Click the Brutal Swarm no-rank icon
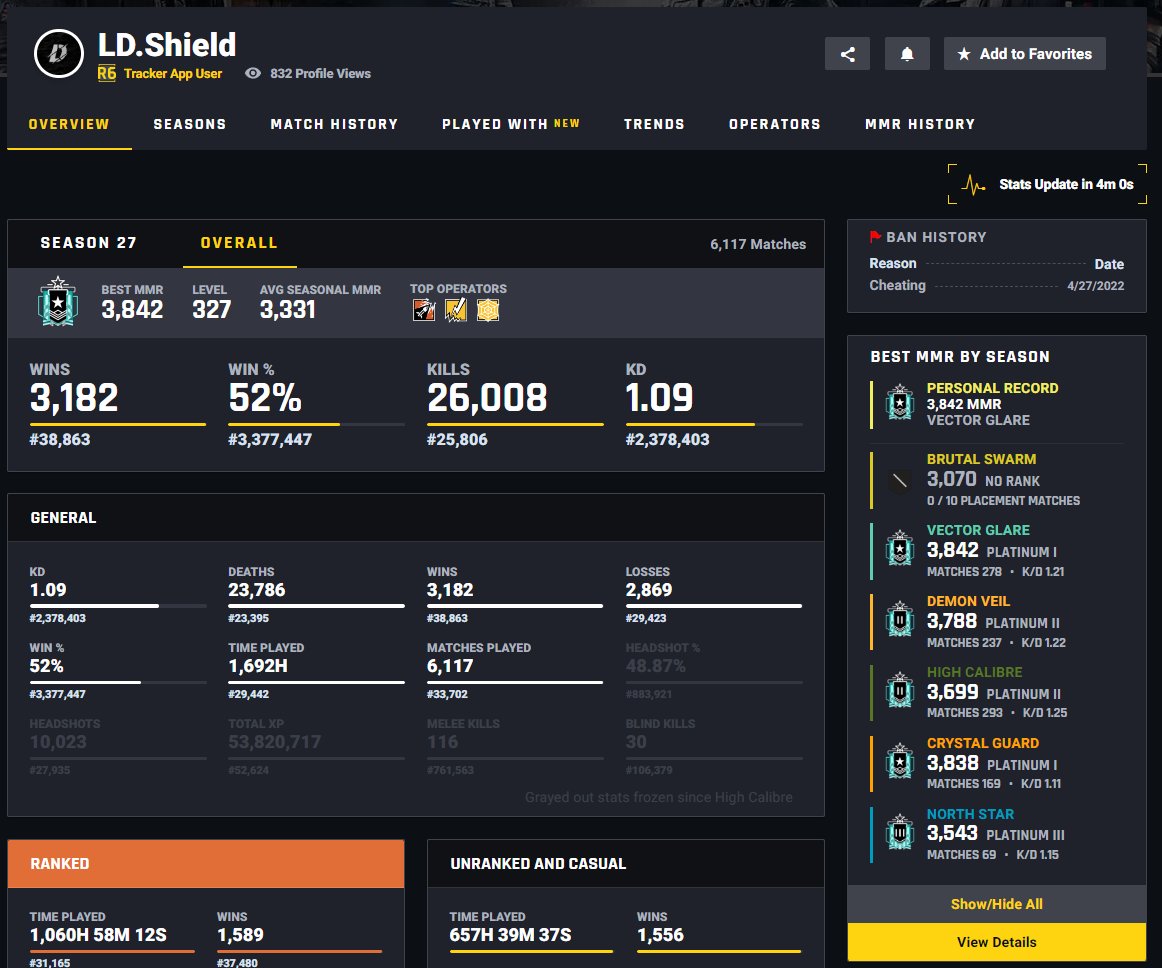The width and height of the screenshot is (1162, 968). pyautogui.click(x=900, y=480)
